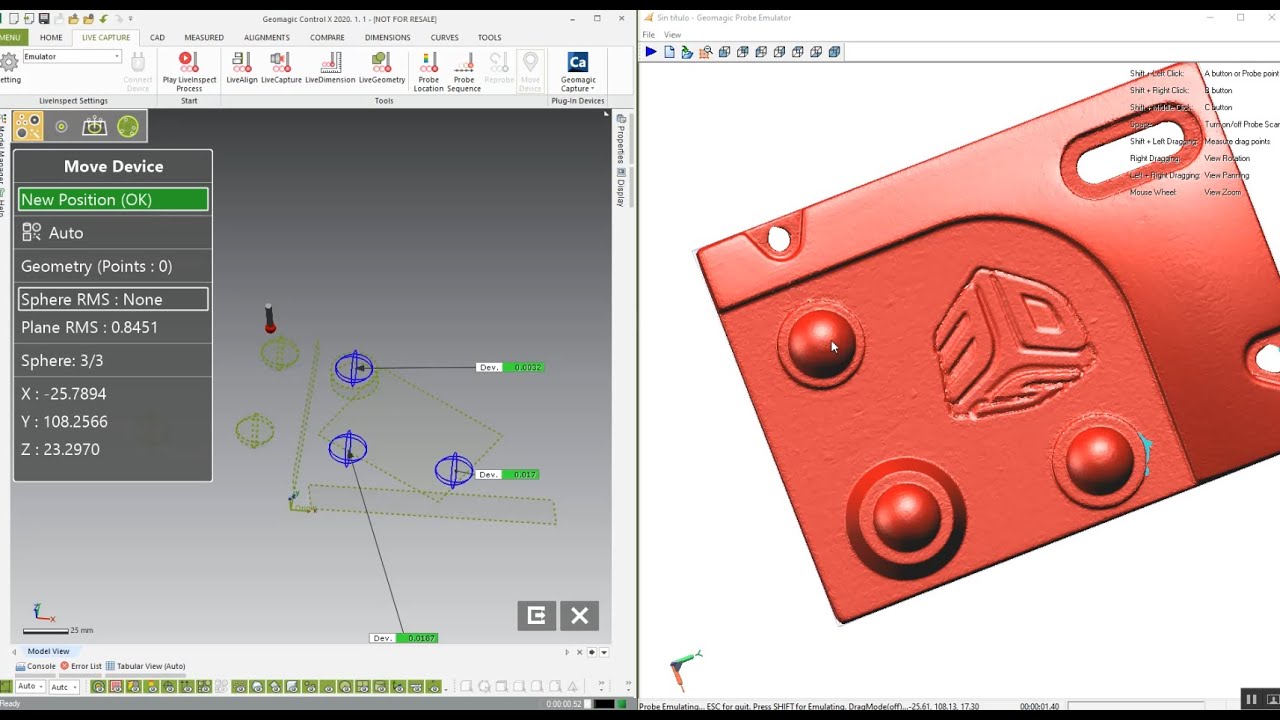Screen dimensions: 1280x720
Task: Open the Emulator device dropdown
Action: point(116,57)
